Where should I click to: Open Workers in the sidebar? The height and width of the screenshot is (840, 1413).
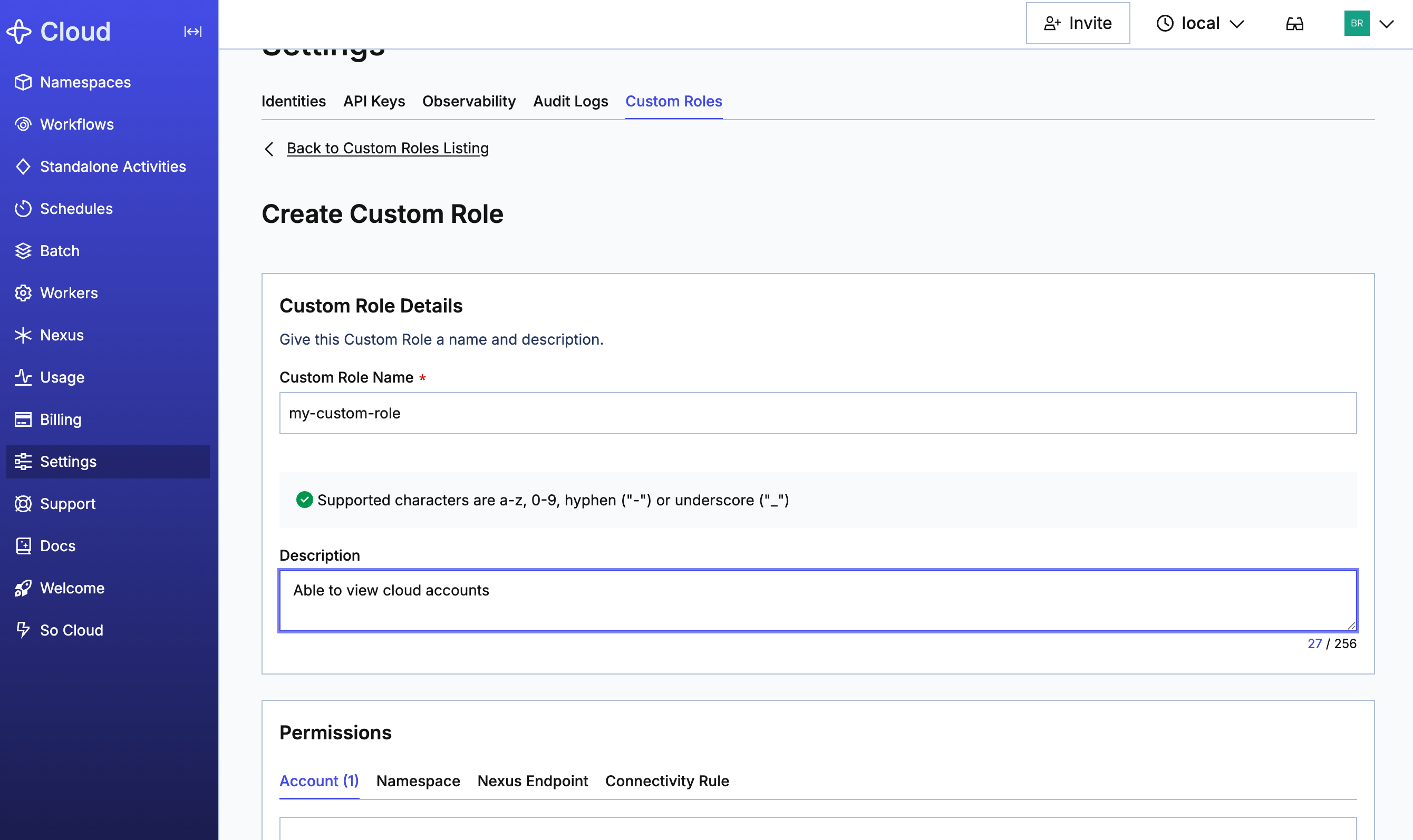pyautogui.click(x=108, y=293)
